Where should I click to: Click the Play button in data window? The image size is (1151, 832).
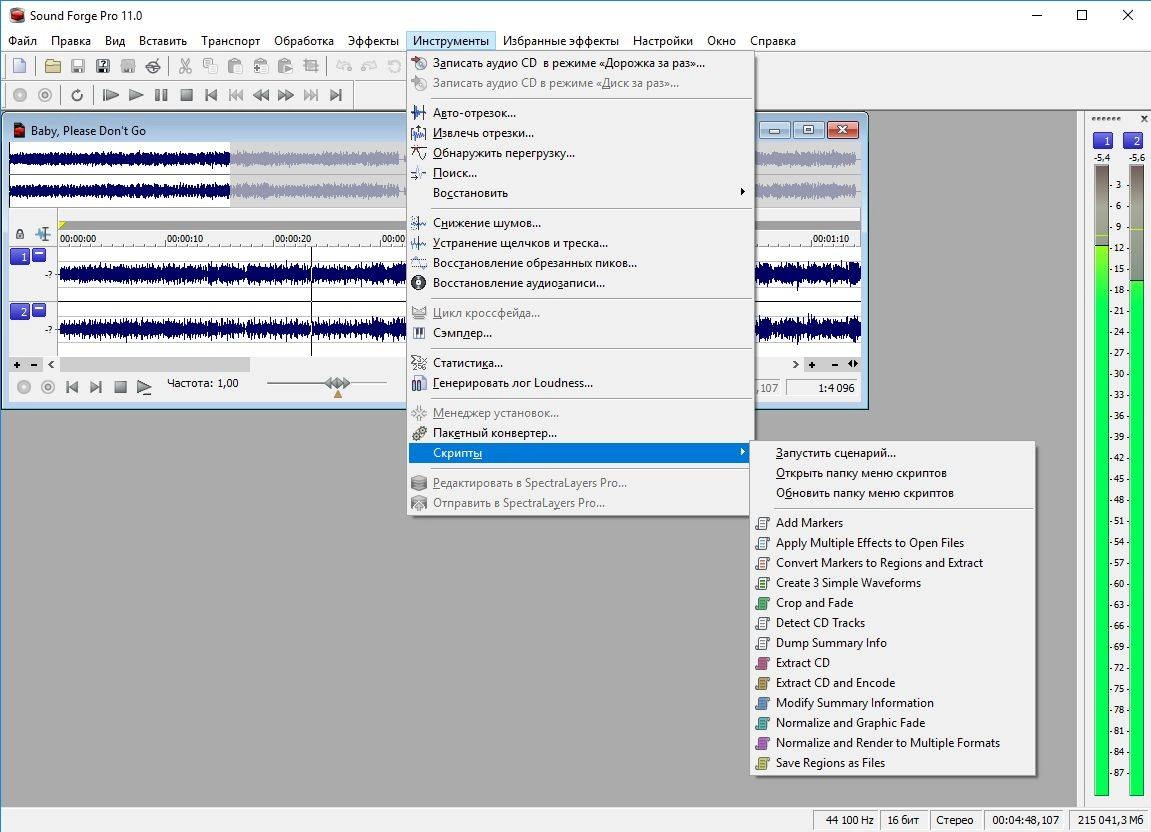coord(144,387)
